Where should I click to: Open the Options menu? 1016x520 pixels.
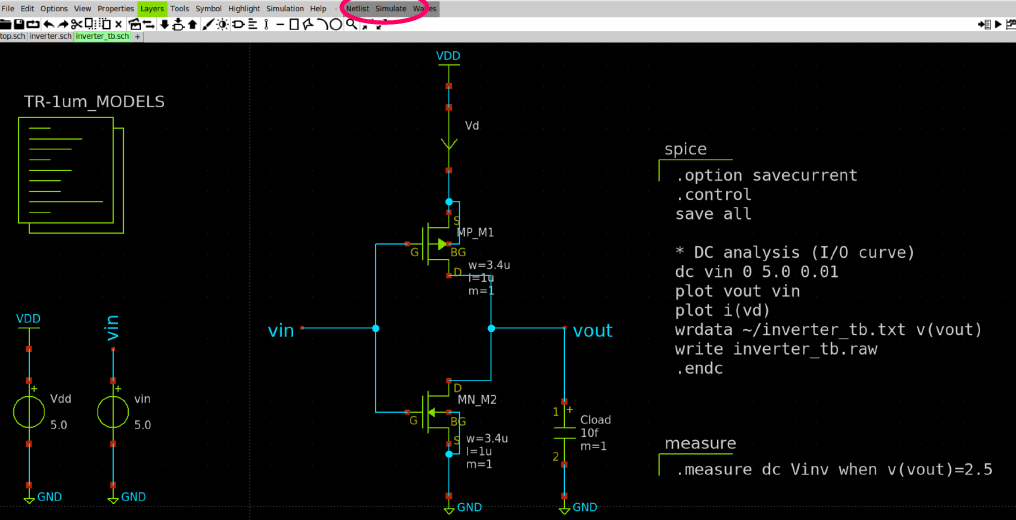pos(54,8)
